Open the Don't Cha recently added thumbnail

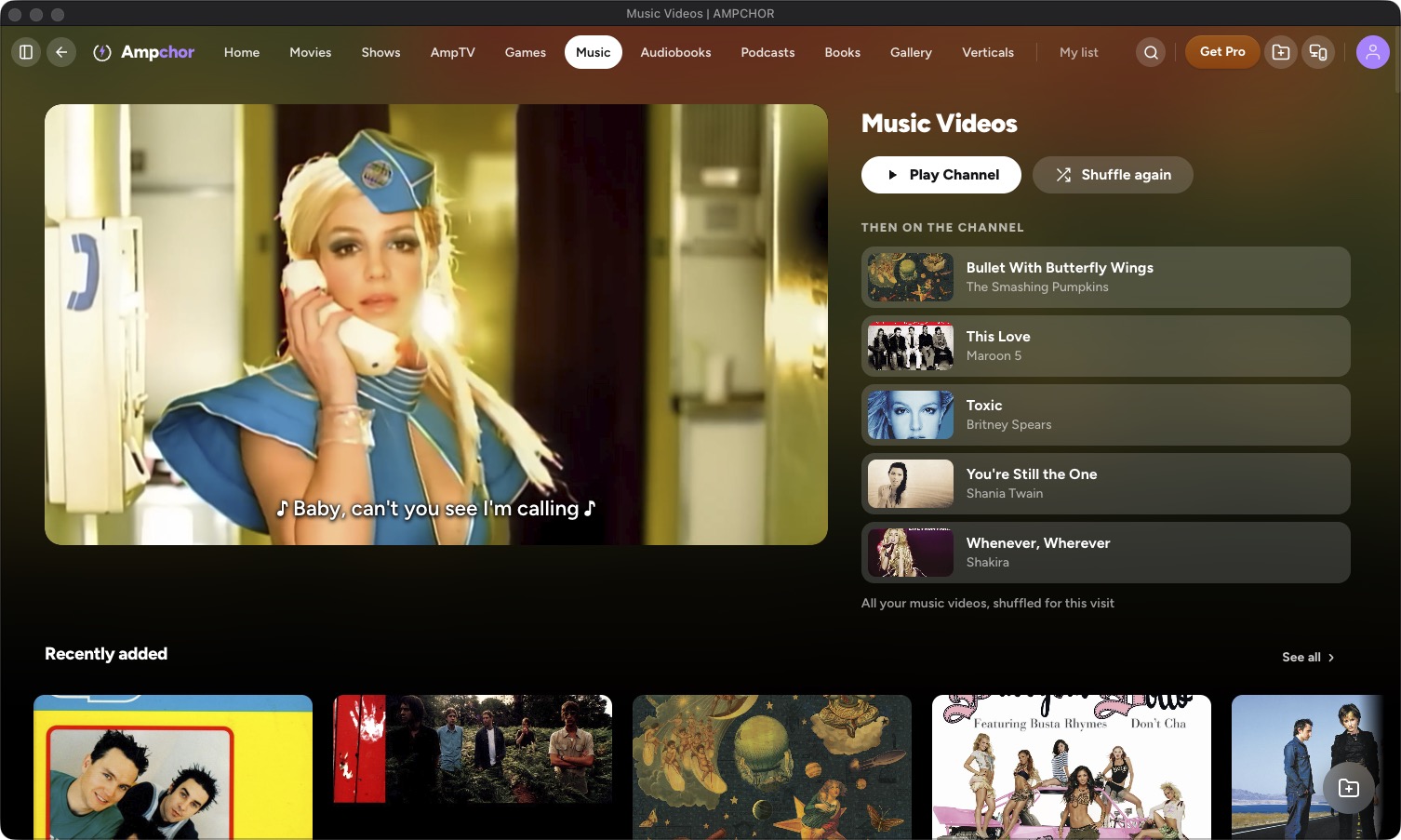pos(1072,767)
